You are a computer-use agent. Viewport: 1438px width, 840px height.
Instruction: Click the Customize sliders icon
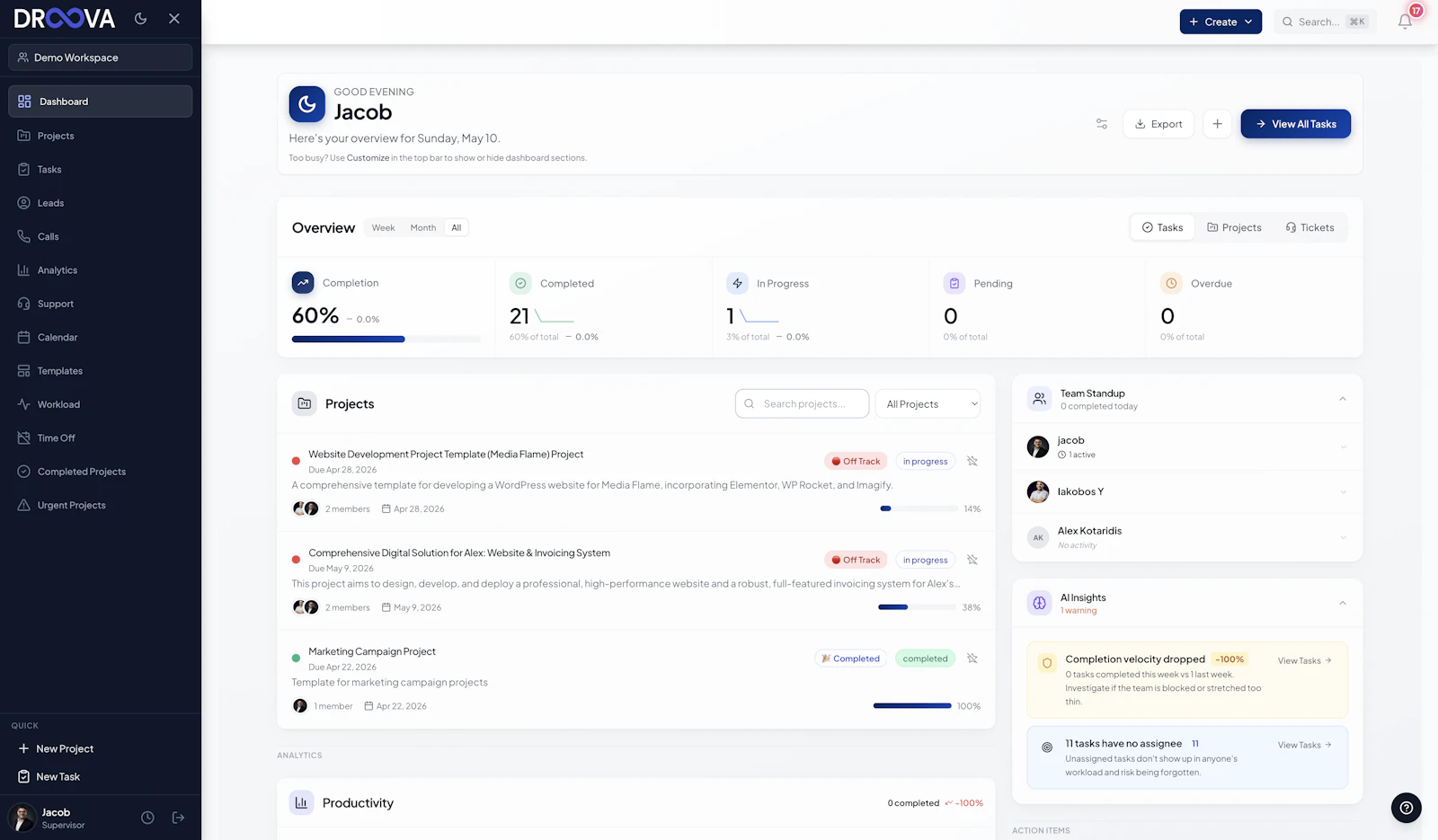coord(1102,124)
